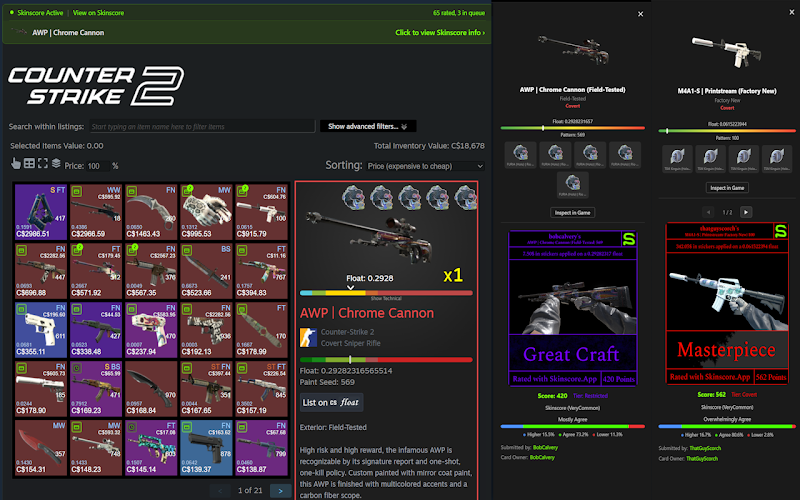Select the C$523.66 BS knife item
This screenshot has height=500, width=800.
206,271
